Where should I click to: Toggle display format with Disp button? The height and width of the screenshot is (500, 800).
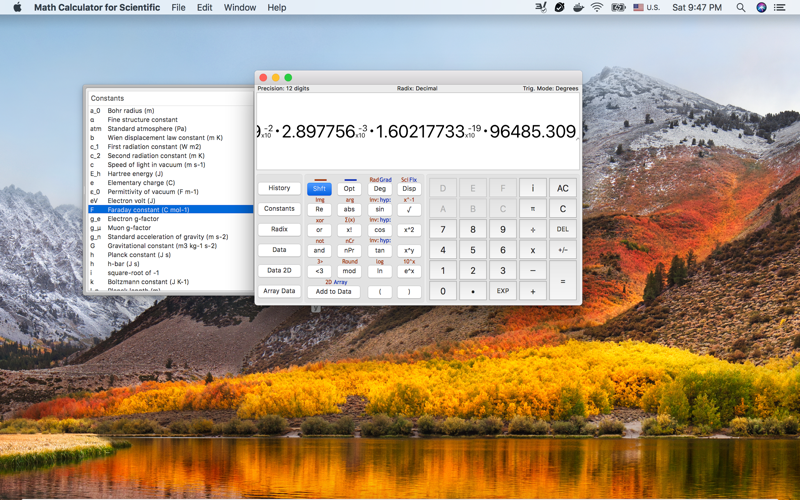409,189
